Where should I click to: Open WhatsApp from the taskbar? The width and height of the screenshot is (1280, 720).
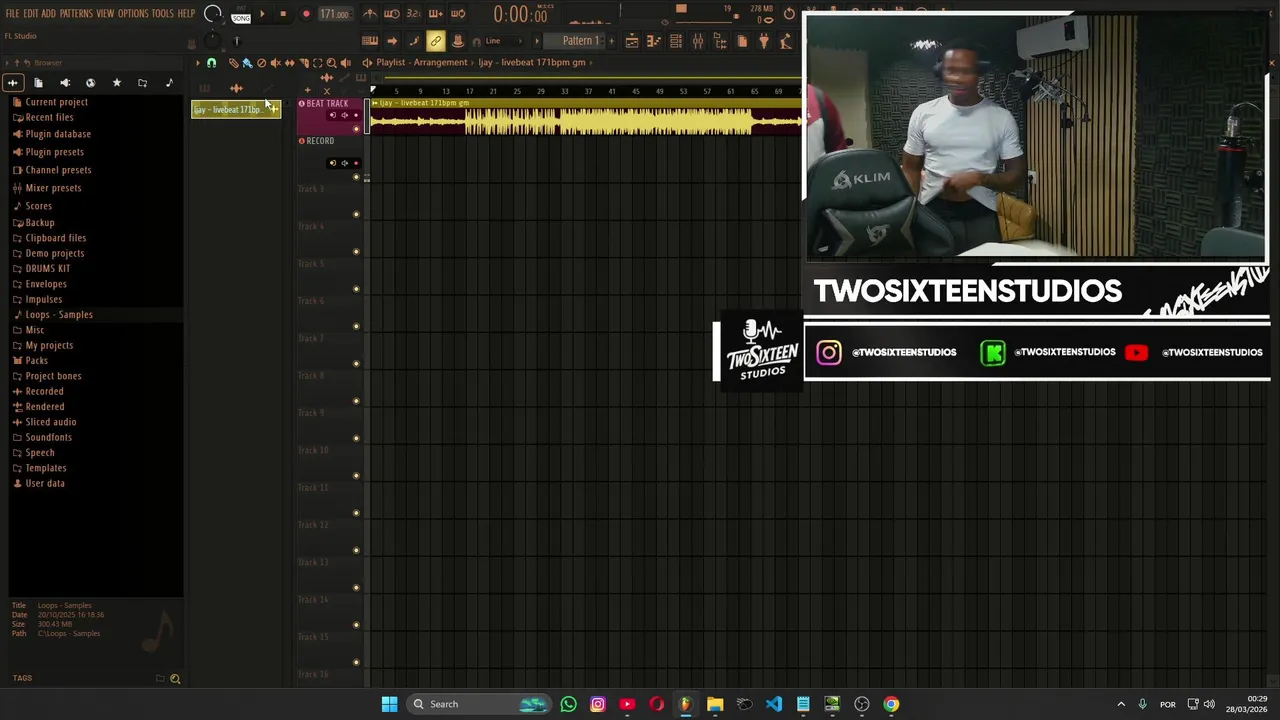pyautogui.click(x=568, y=704)
